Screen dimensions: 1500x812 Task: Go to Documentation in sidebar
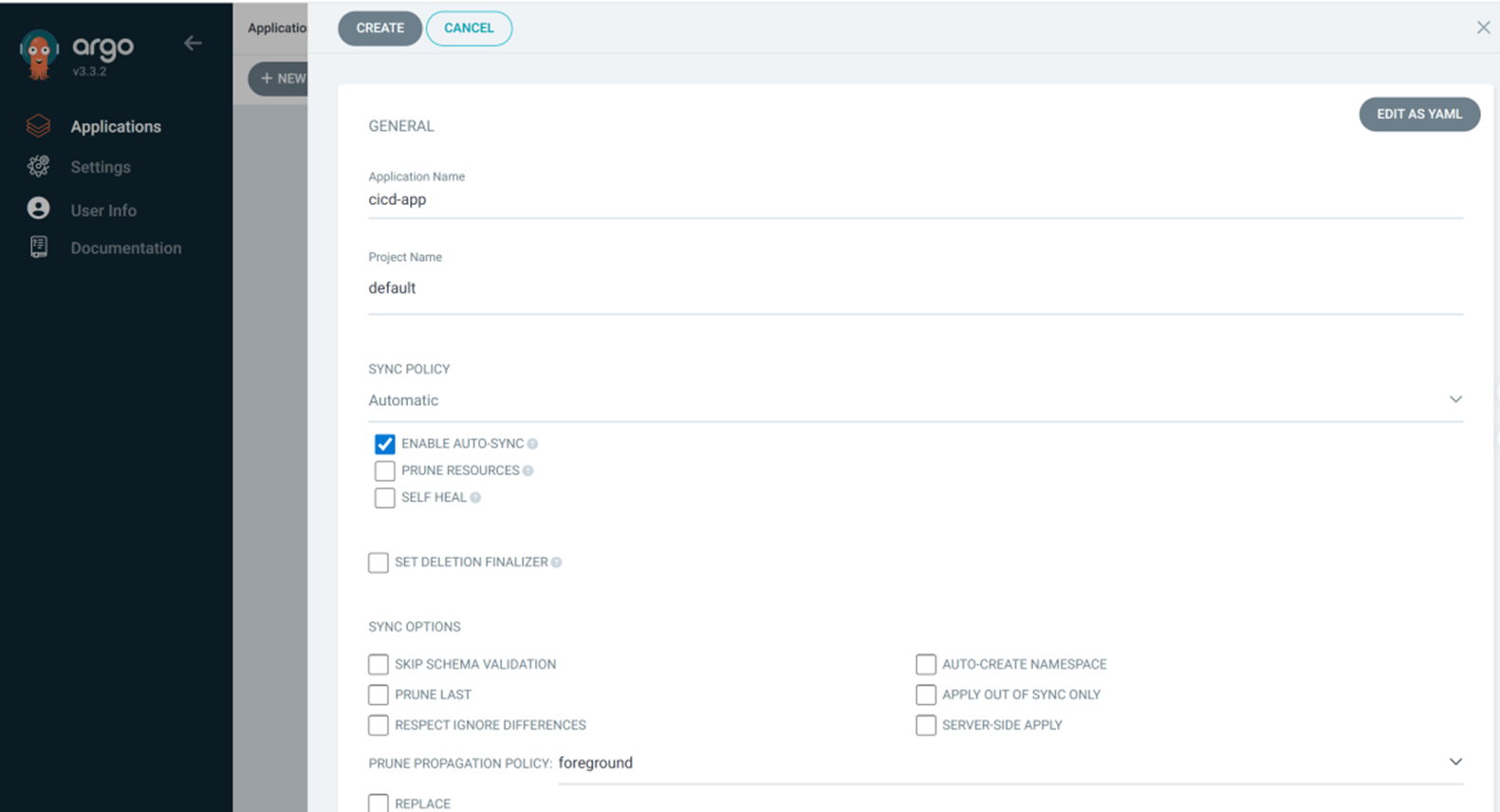125,248
